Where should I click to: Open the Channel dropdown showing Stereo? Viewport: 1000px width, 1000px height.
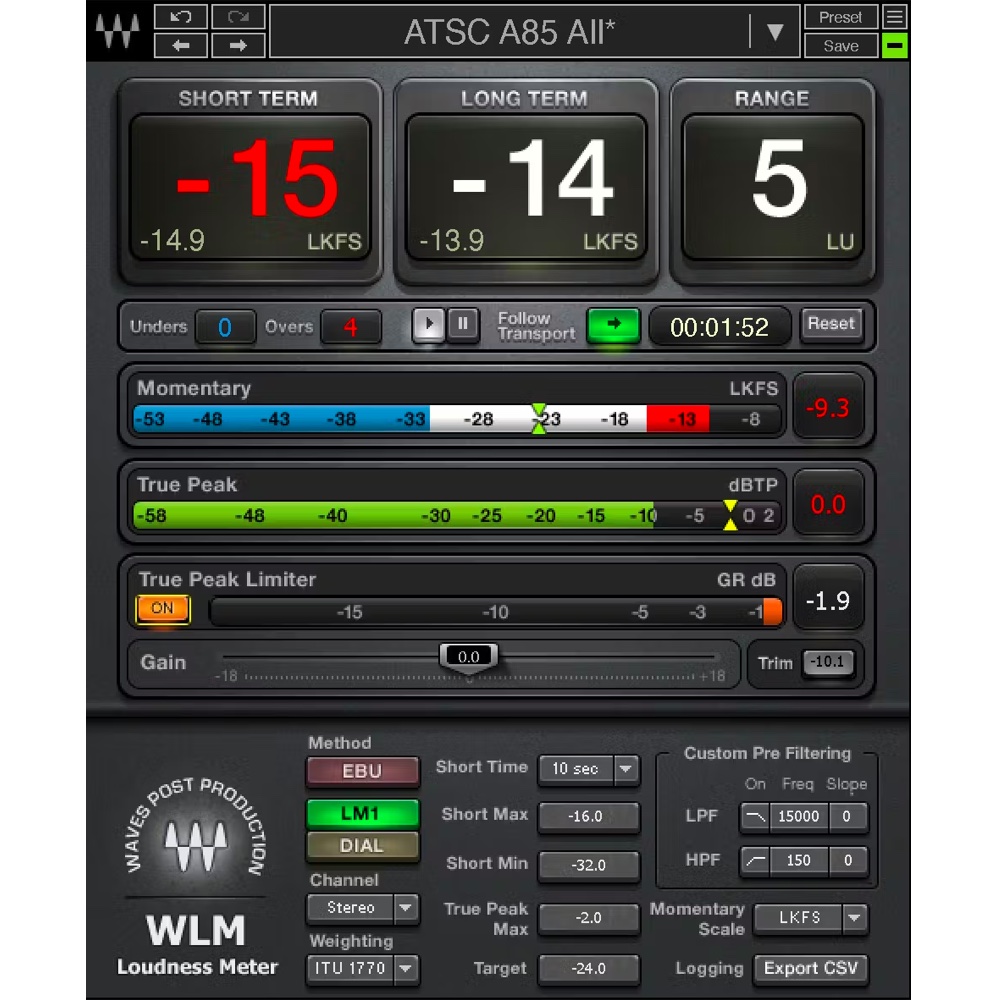click(x=362, y=908)
